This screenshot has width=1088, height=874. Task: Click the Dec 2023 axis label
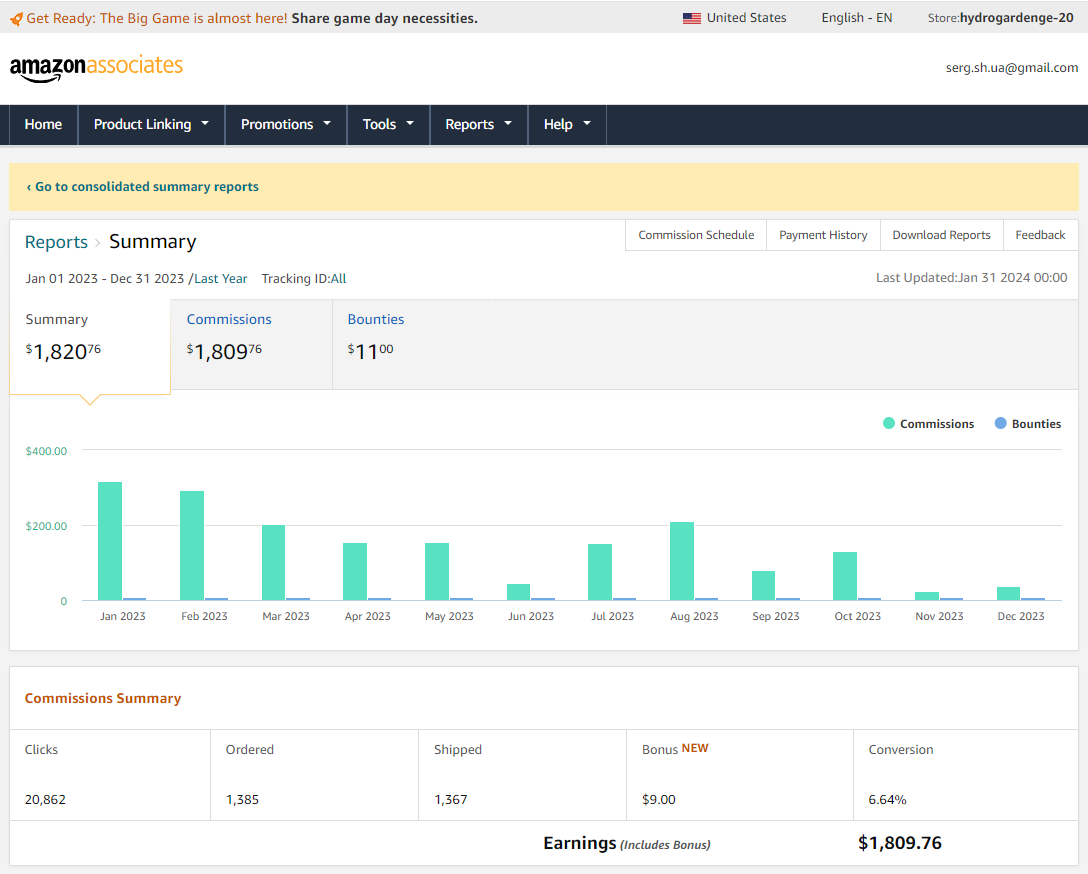1020,616
